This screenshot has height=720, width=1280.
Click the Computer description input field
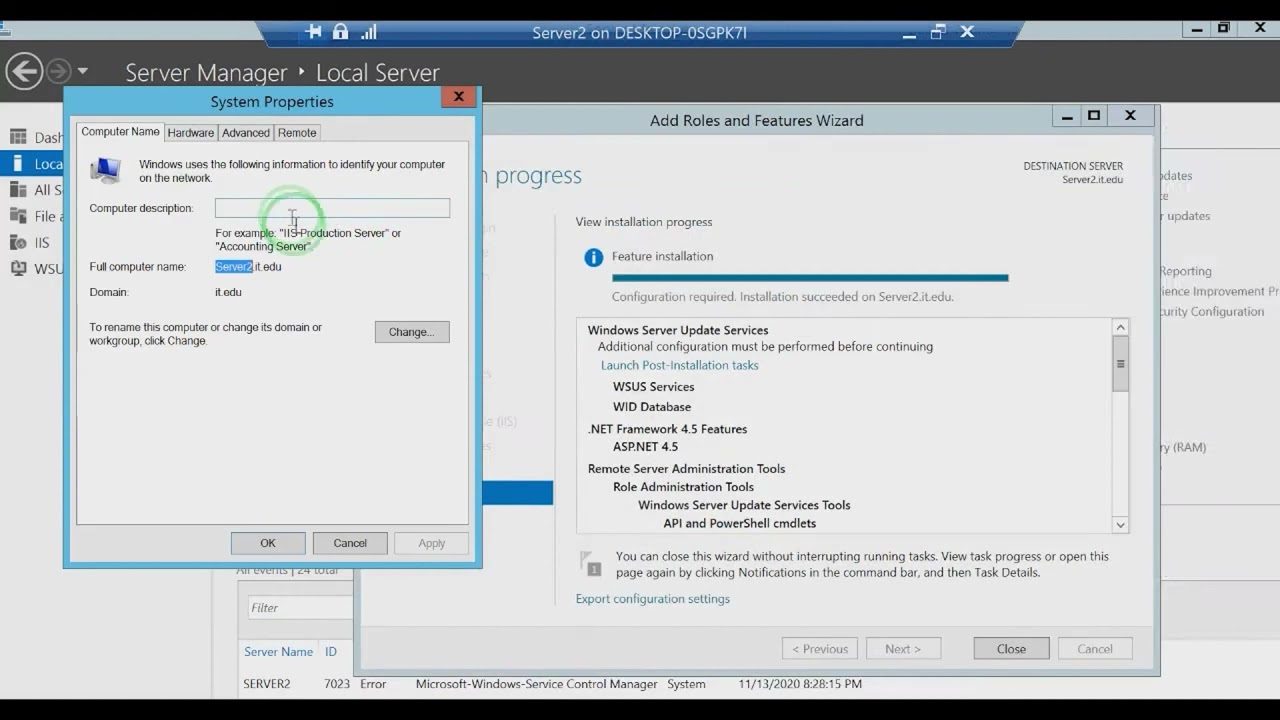[x=332, y=208]
